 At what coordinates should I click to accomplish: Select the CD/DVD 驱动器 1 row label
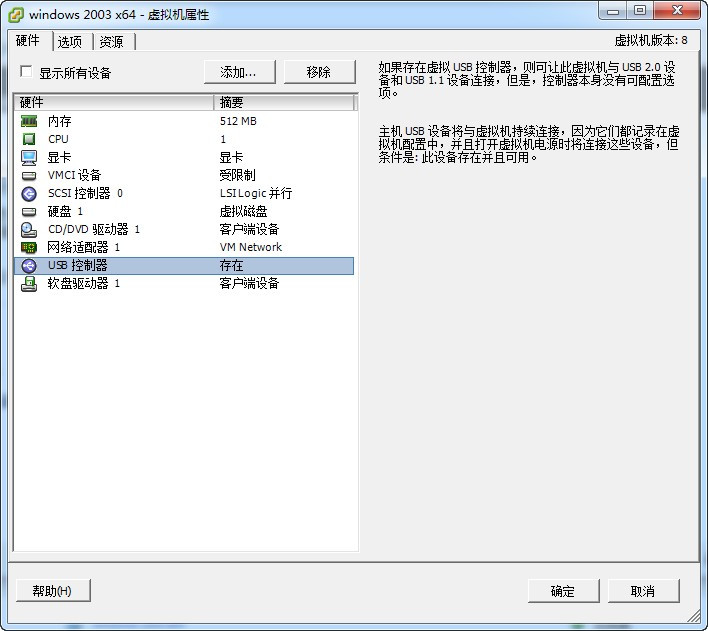94,229
